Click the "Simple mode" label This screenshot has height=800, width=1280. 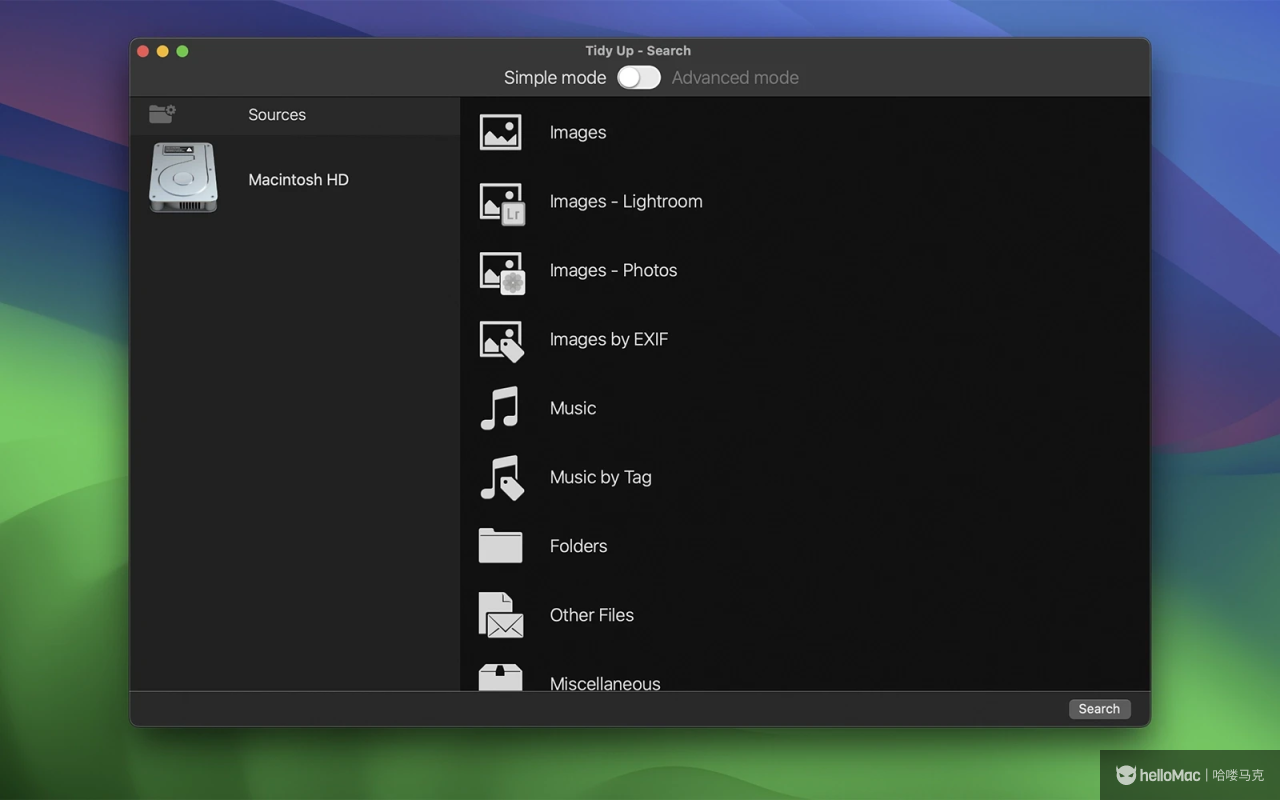[555, 77]
